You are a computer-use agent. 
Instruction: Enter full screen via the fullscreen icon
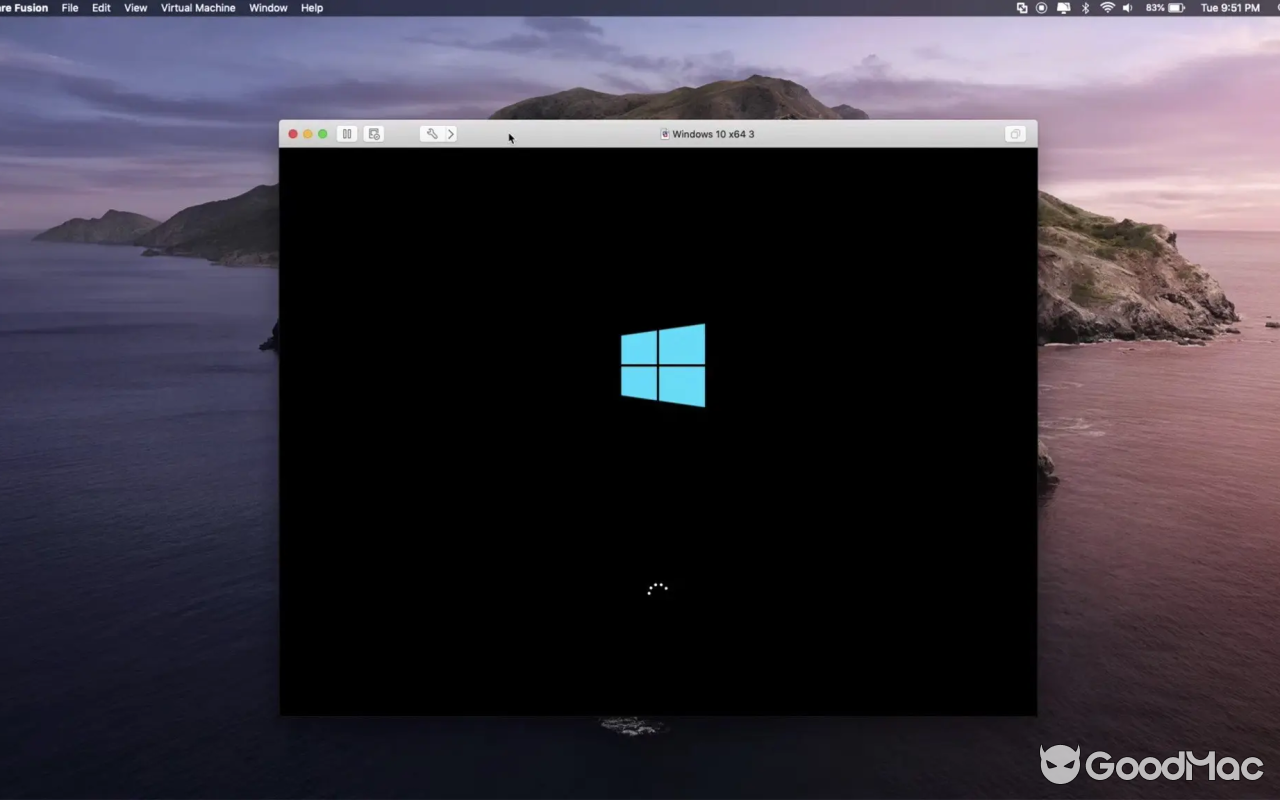click(1015, 133)
